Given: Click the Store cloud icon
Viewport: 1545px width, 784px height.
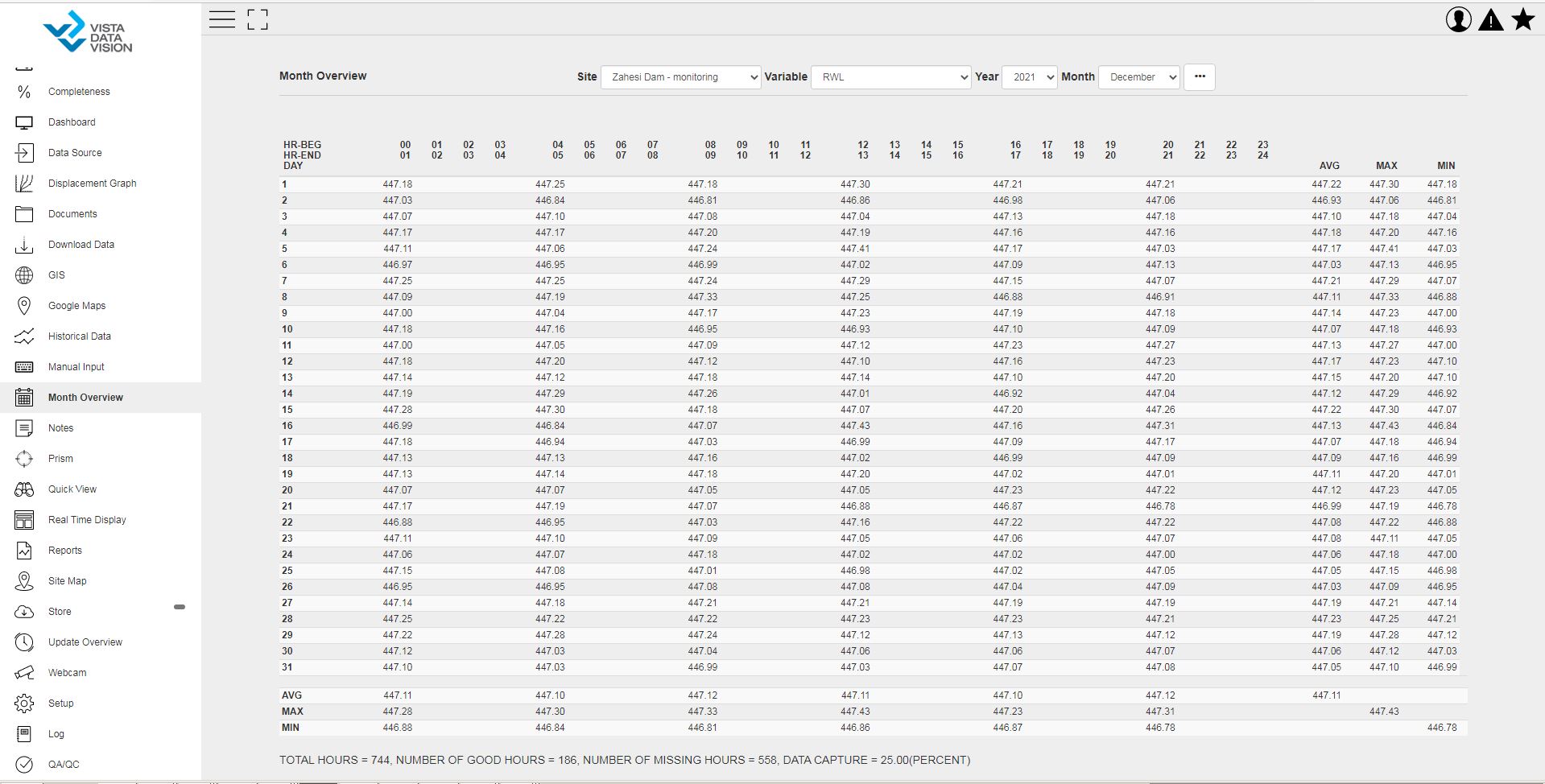Looking at the screenshot, I should (x=24, y=612).
